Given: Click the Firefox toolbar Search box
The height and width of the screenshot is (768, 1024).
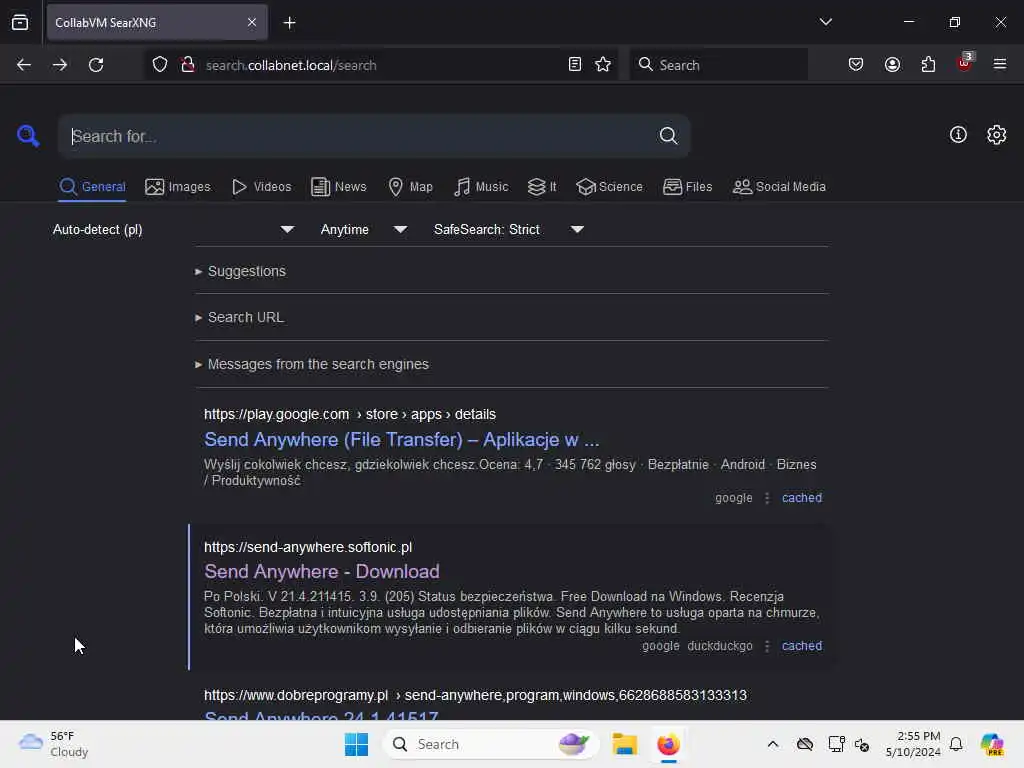Looking at the screenshot, I should point(718,65).
